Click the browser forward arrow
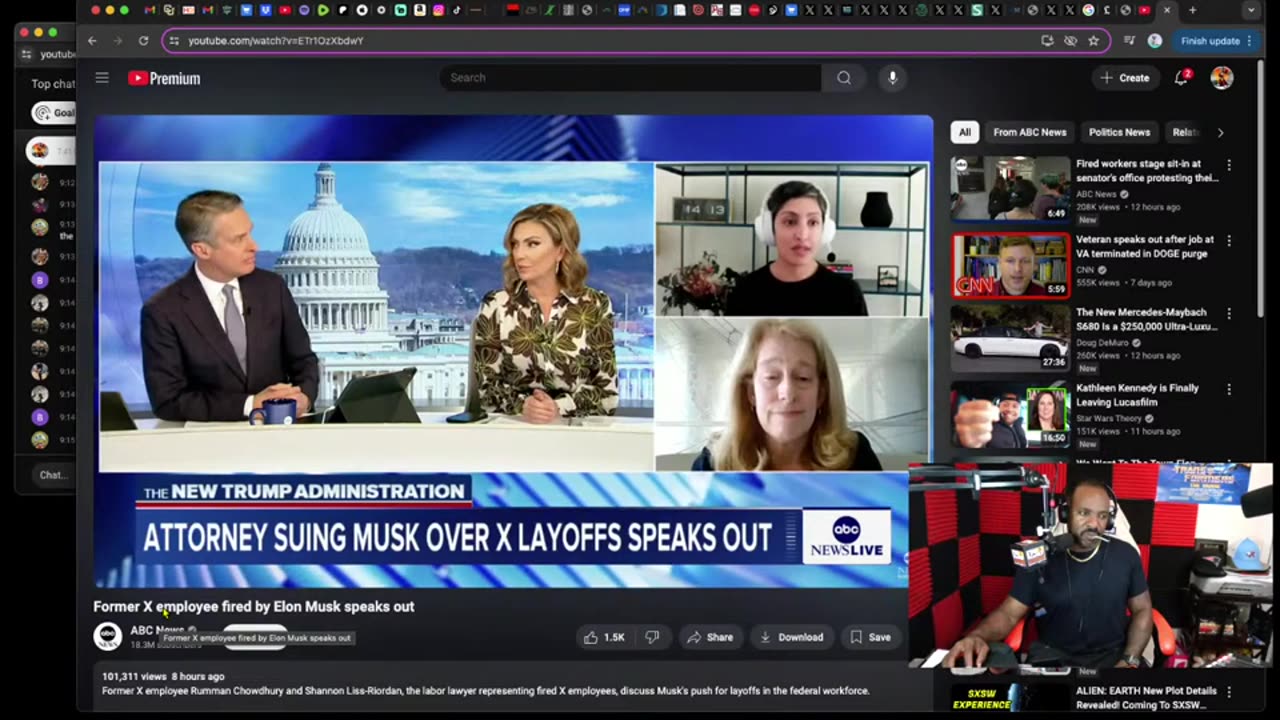Viewport: 1280px width, 720px height. (117, 41)
